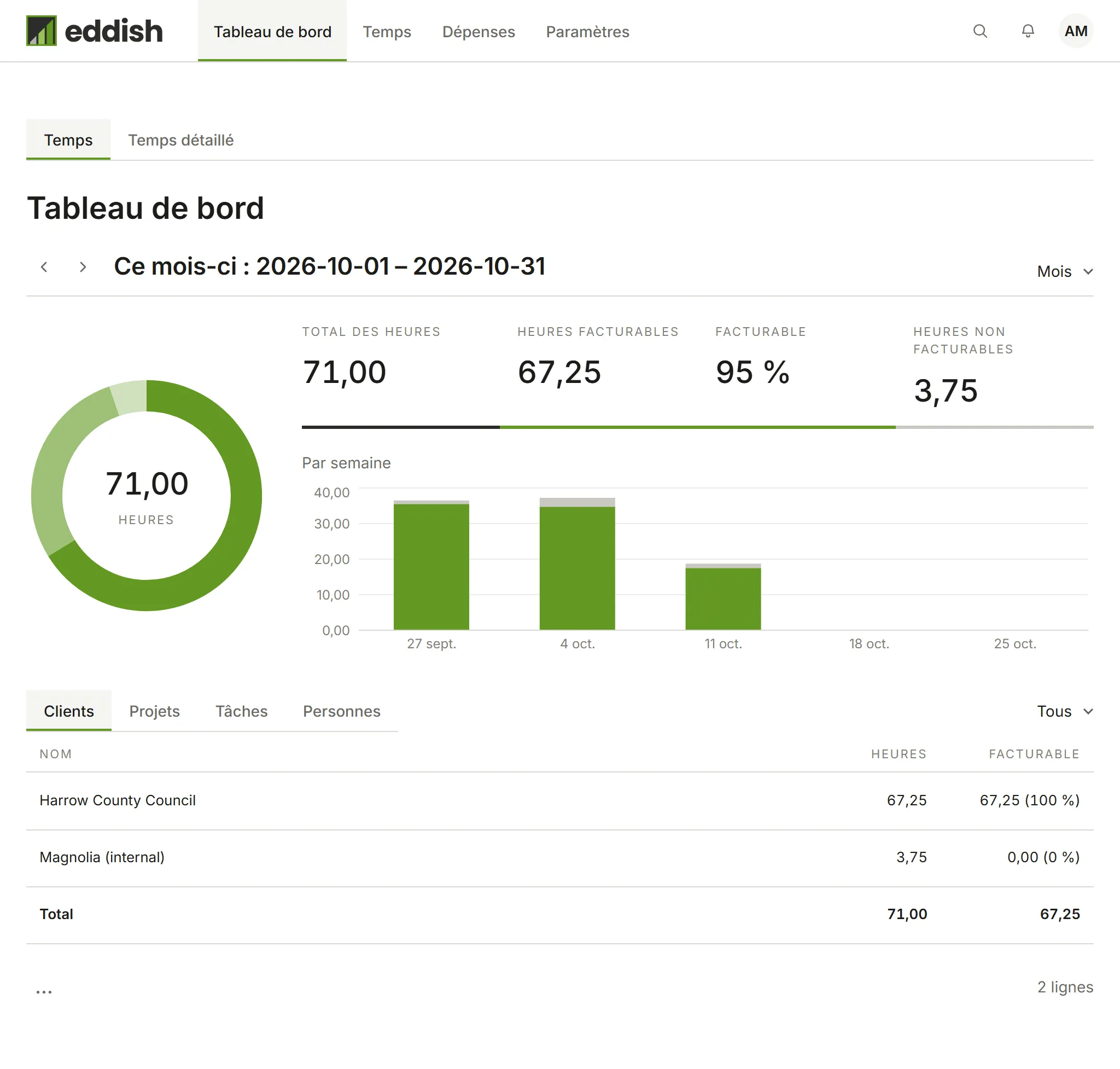1120x1069 pixels.
Task: Switch to the Projets tab
Action: click(154, 711)
